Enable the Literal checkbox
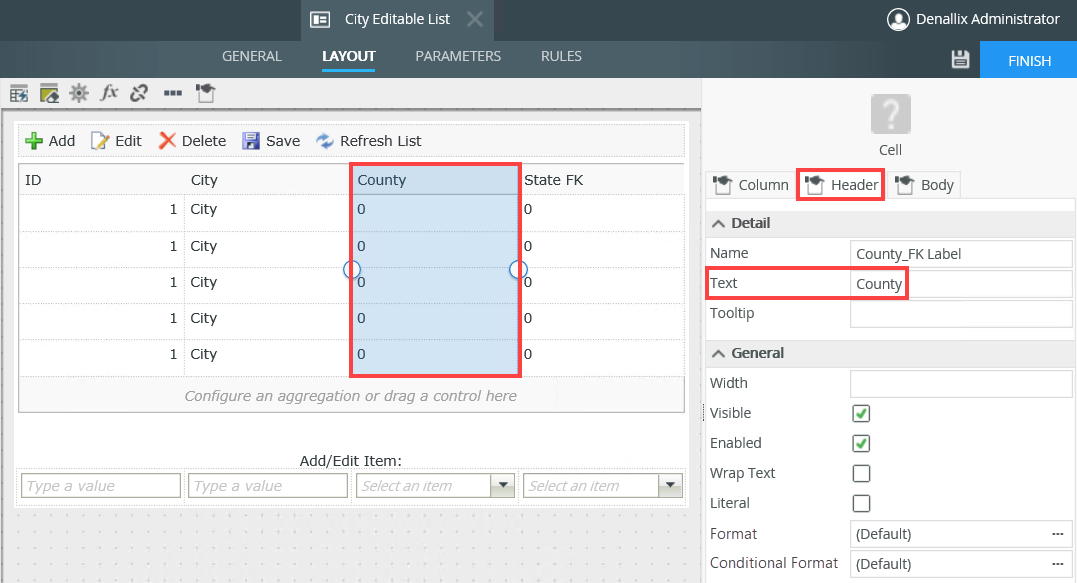The image size is (1077, 583). click(861, 503)
